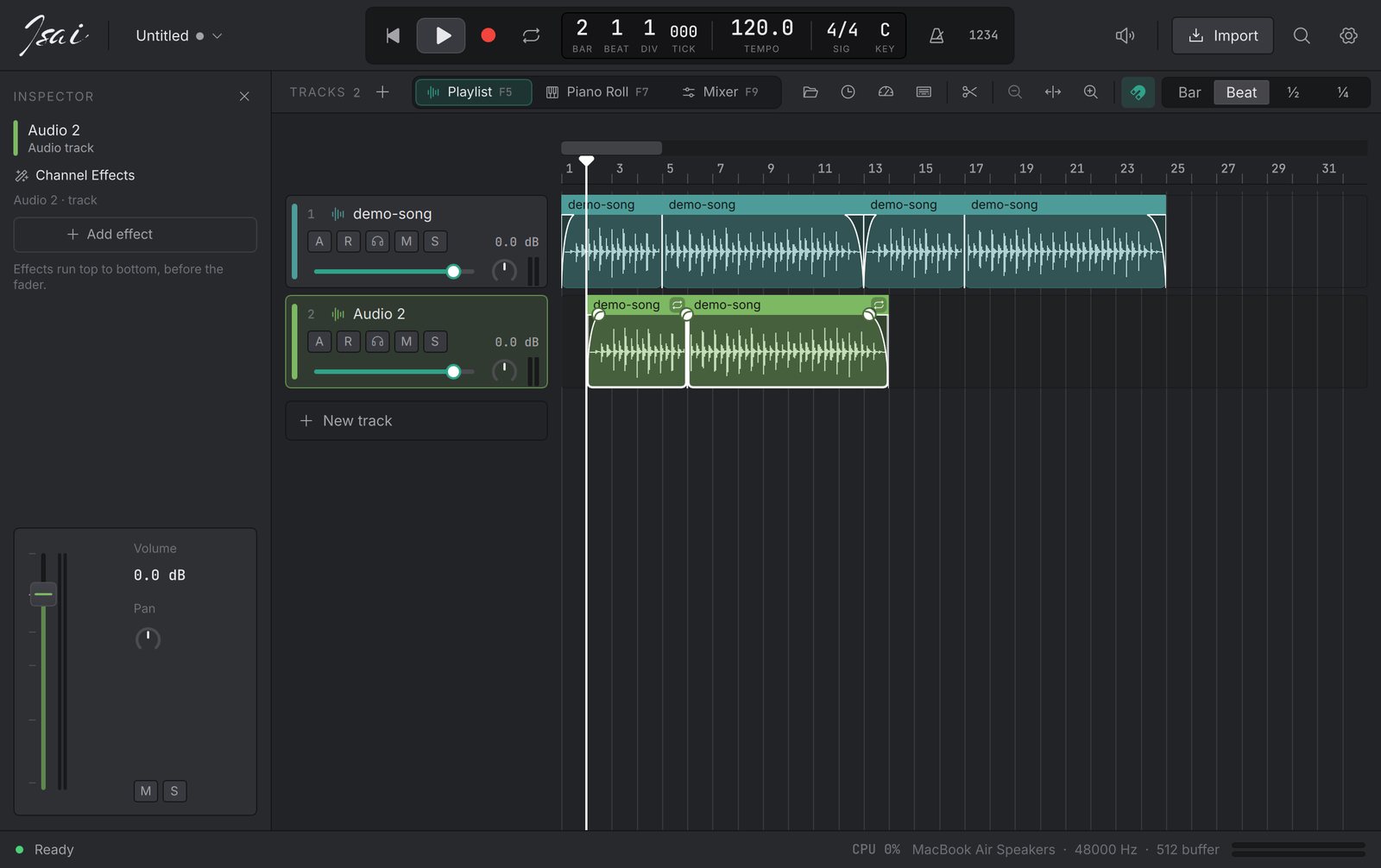This screenshot has width=1381, height=868.
Task: Click the New track button
Action: pyautogui.click(x=416, y=421)
